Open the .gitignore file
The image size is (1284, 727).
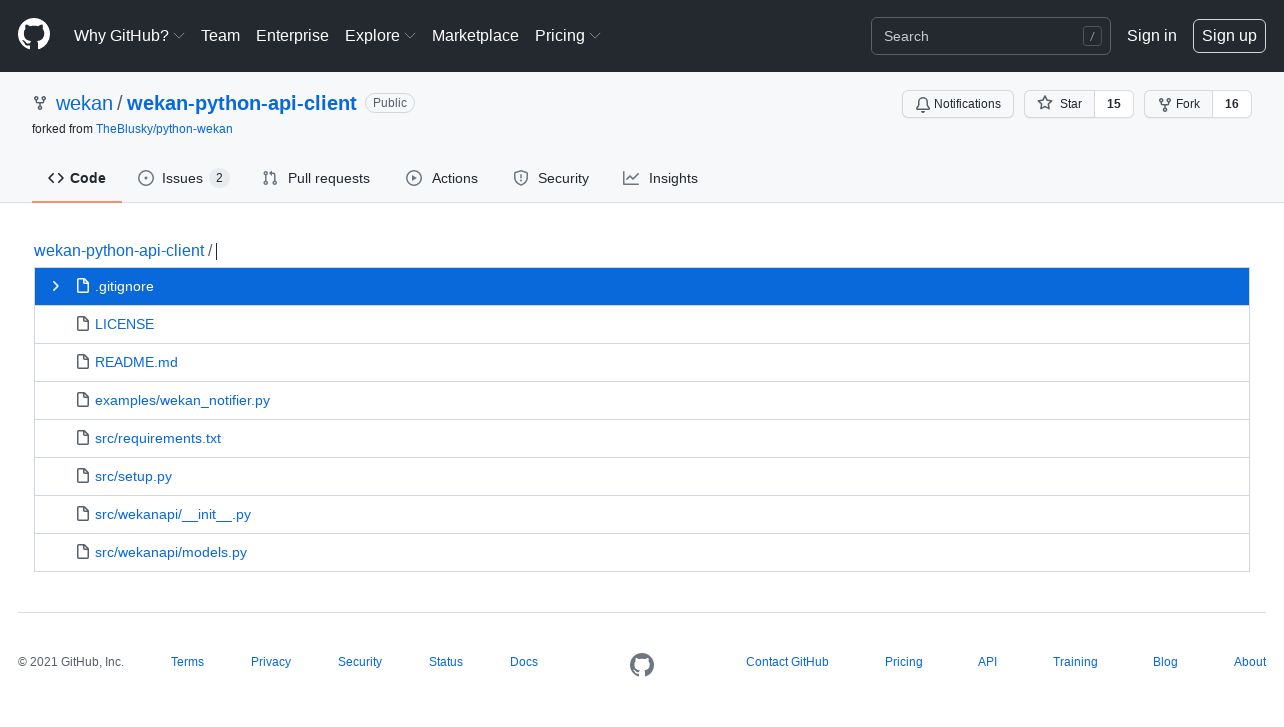124,287
